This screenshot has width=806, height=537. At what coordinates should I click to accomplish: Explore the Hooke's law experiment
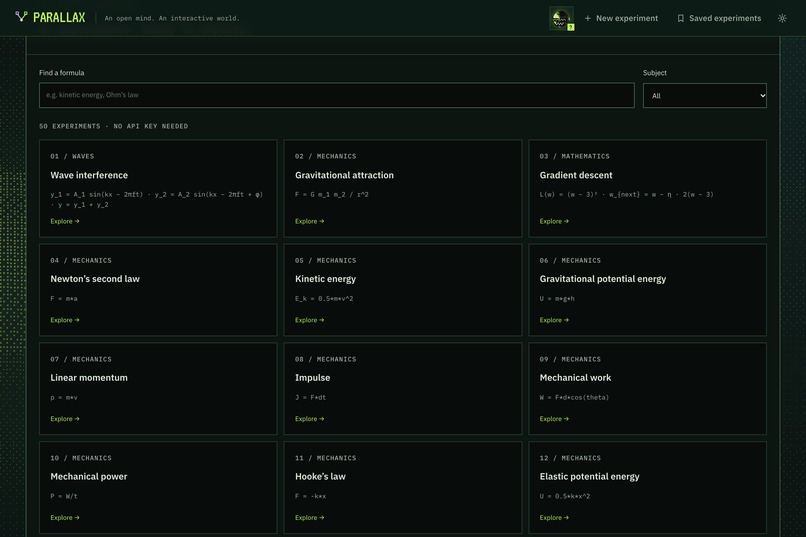point(309,517)
